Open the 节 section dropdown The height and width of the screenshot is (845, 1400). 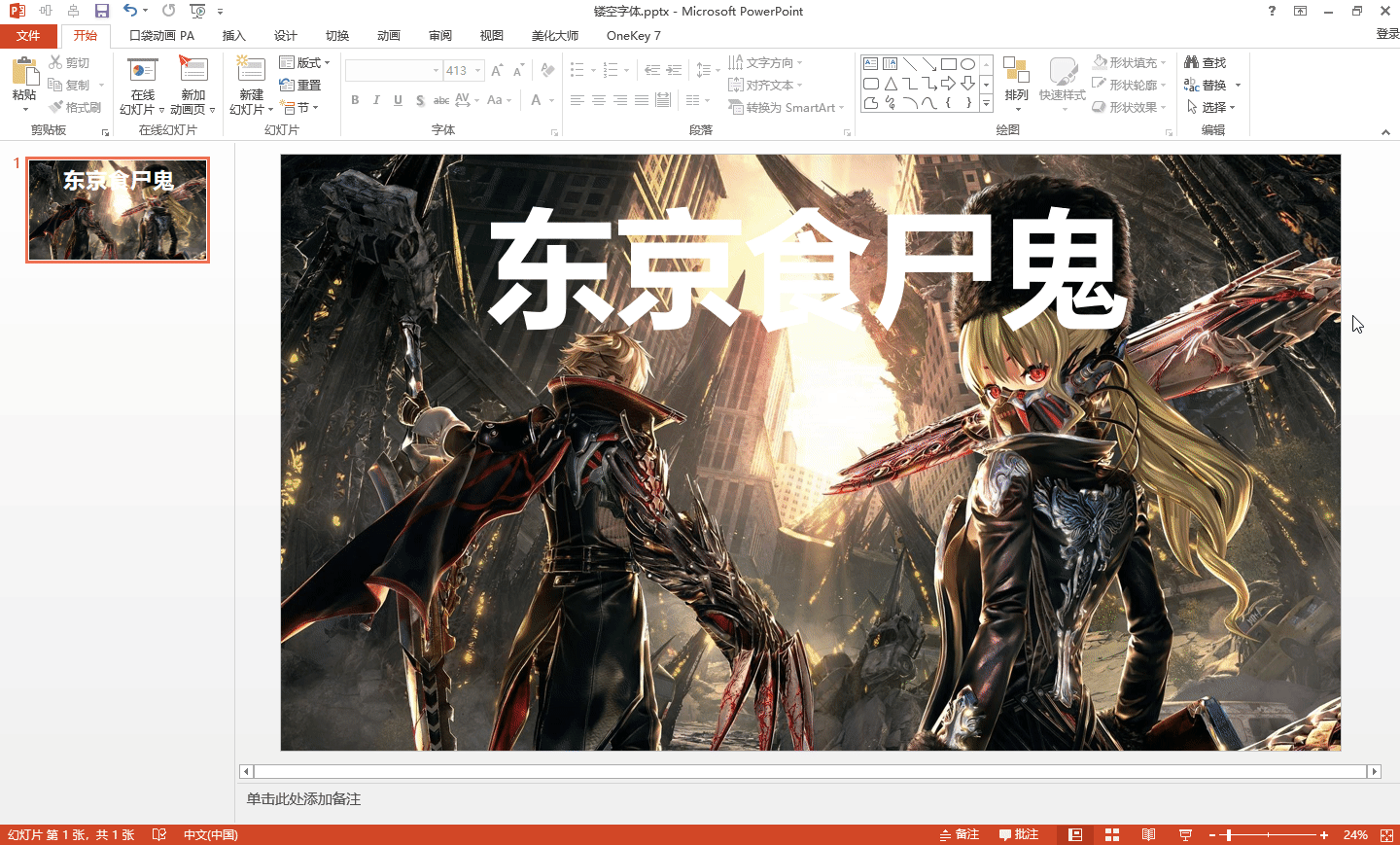[298, 107]
